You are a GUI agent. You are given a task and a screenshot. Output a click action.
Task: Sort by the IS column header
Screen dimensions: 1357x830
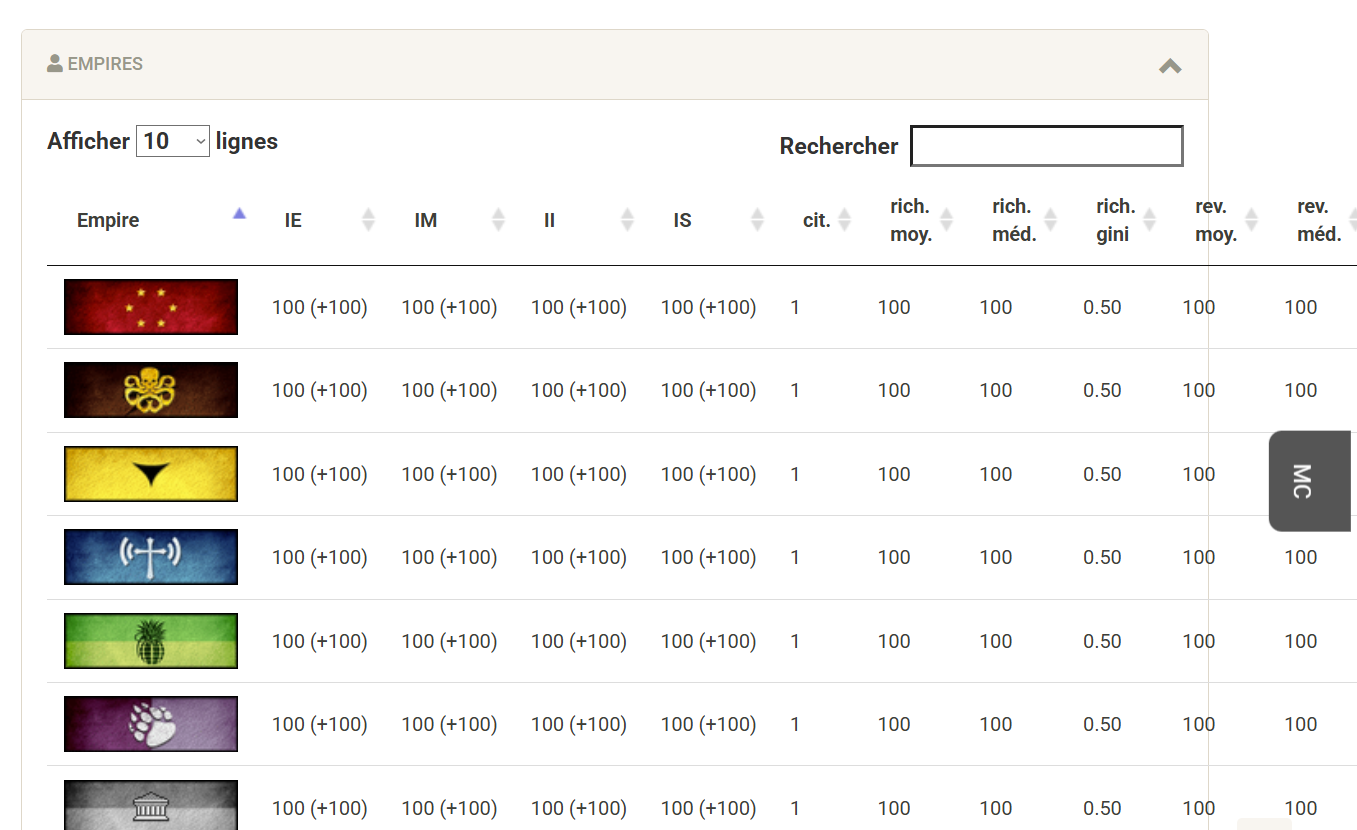click(x=682, y=220)
